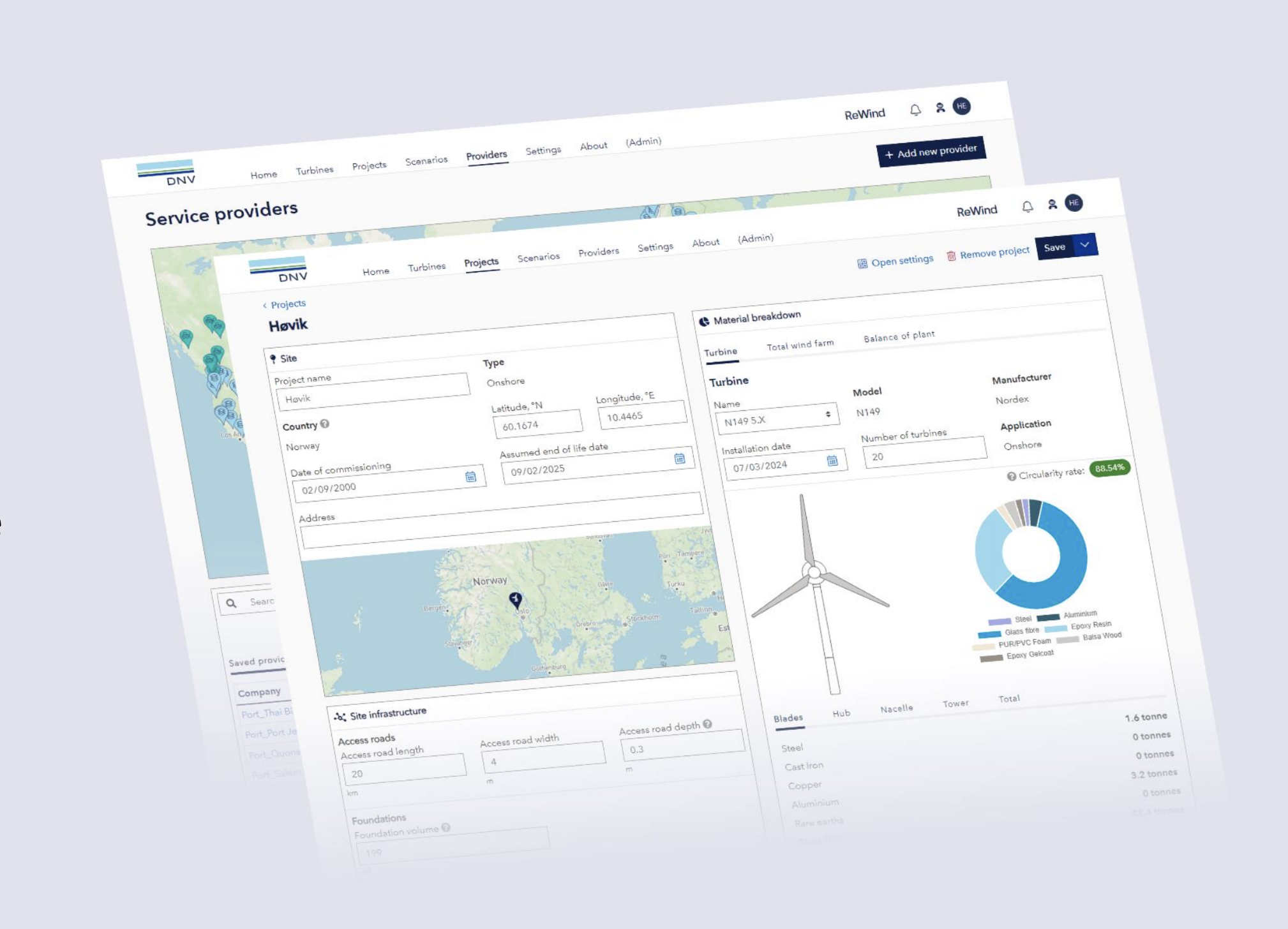The image size is (1288, 929).
Task: Click the Steel legend swatch
Action: coord(1000,621)
